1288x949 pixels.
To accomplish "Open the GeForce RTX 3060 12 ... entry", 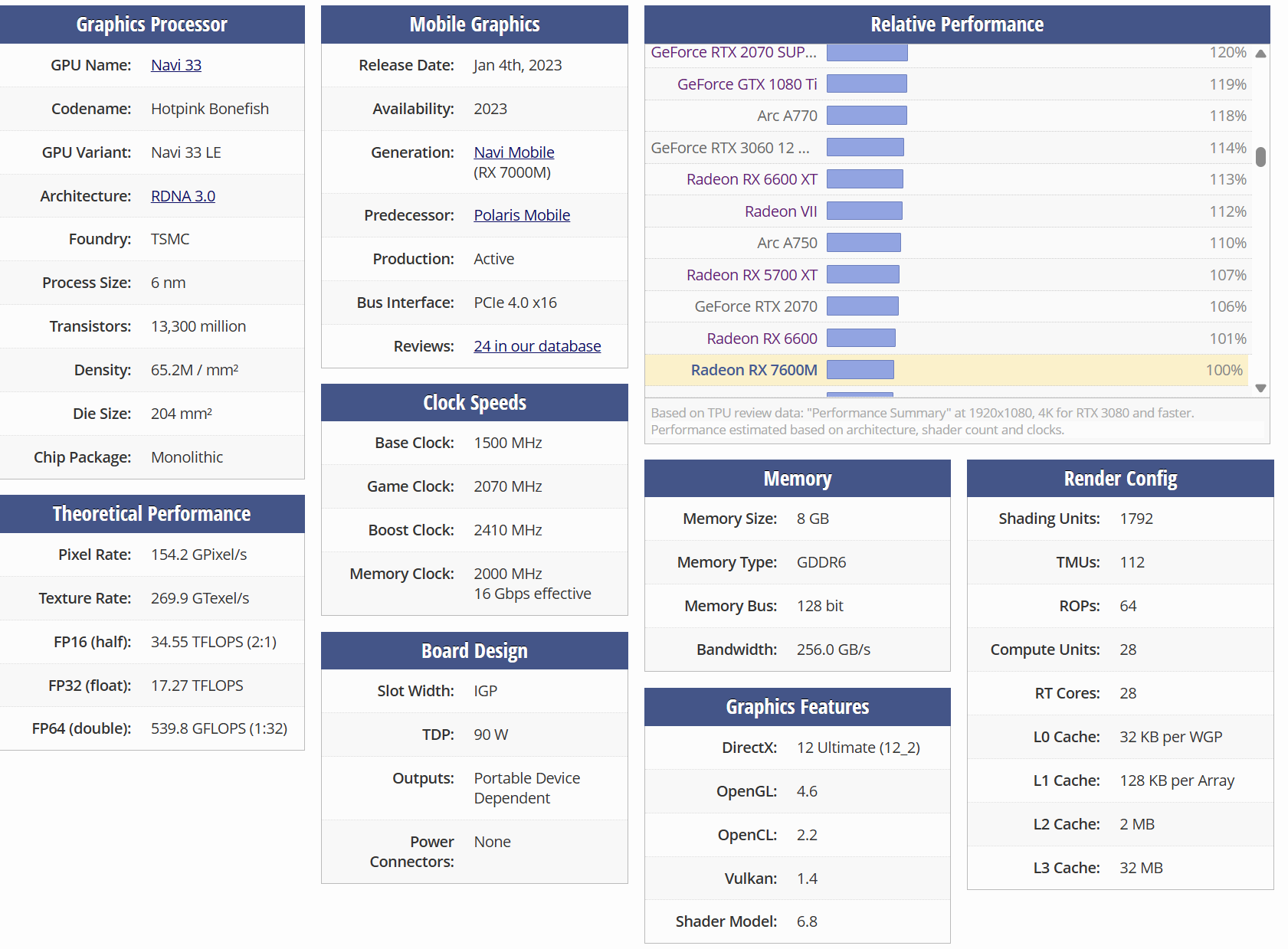I will pyautogui.click(x=729, y=148).
